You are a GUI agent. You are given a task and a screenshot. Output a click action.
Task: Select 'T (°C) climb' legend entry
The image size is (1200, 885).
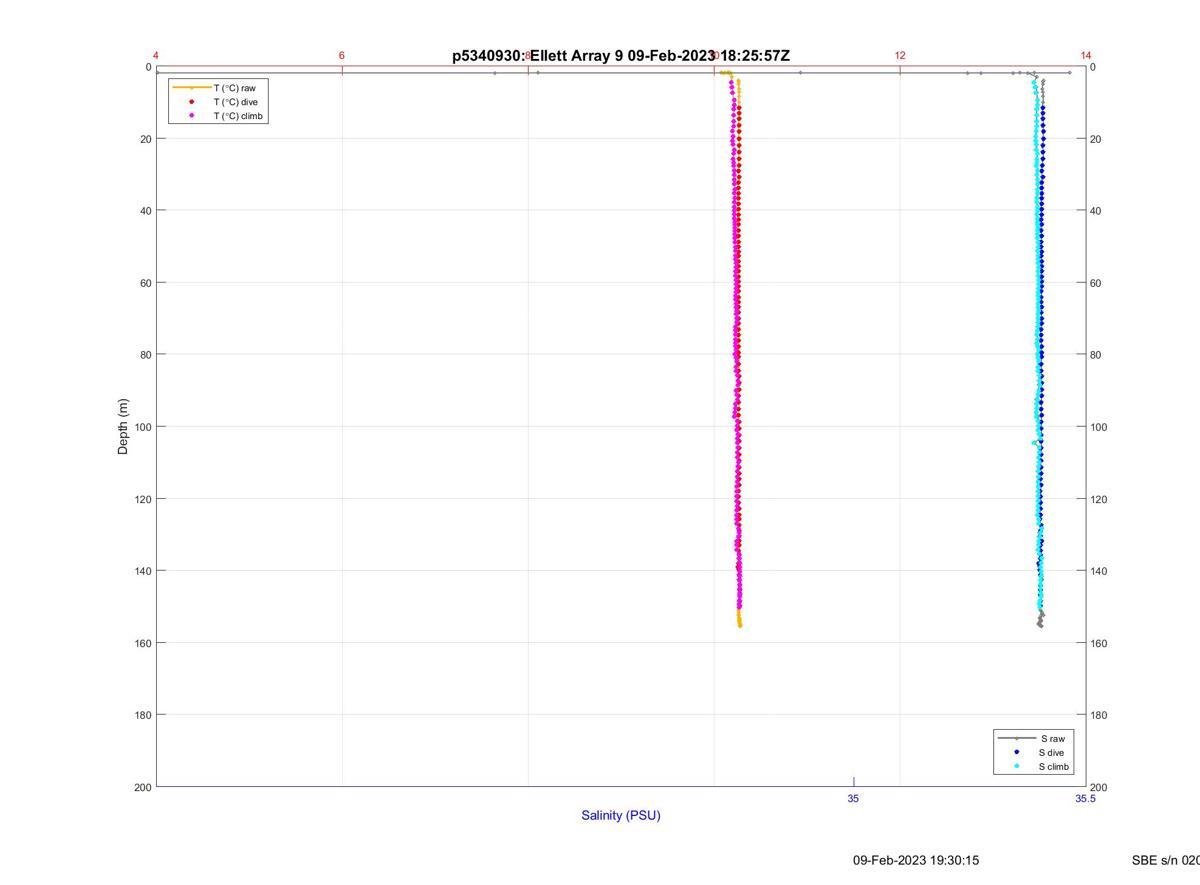(238, 116)
